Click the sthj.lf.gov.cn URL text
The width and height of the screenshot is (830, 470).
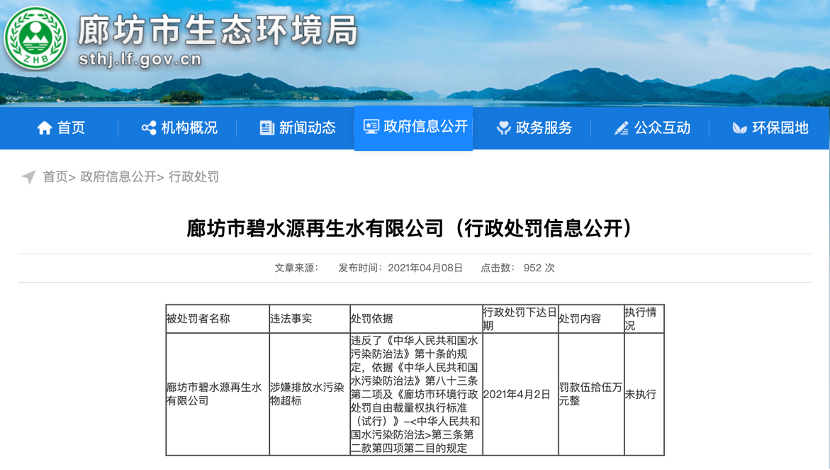tap(140, 59)
